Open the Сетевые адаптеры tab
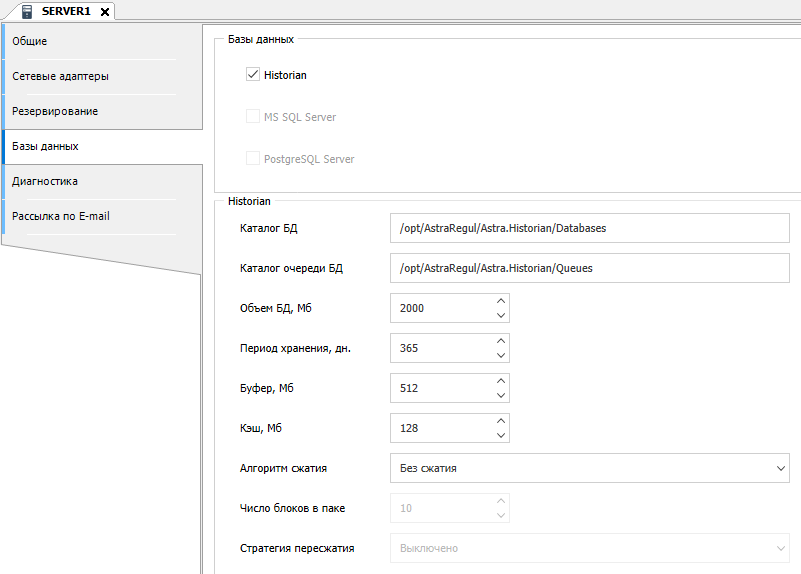 pyautogui.click(x=60, y=76)
